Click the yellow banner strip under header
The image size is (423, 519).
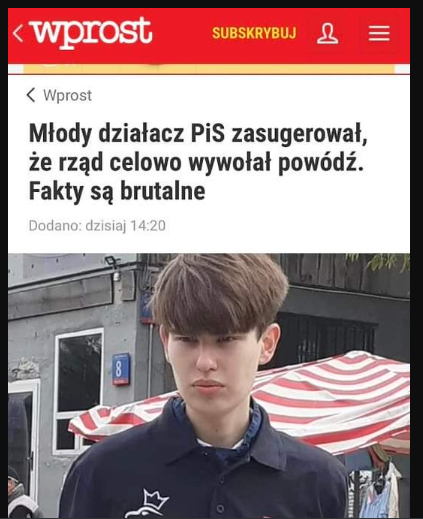pyautogui.click(x=209, y=69)
